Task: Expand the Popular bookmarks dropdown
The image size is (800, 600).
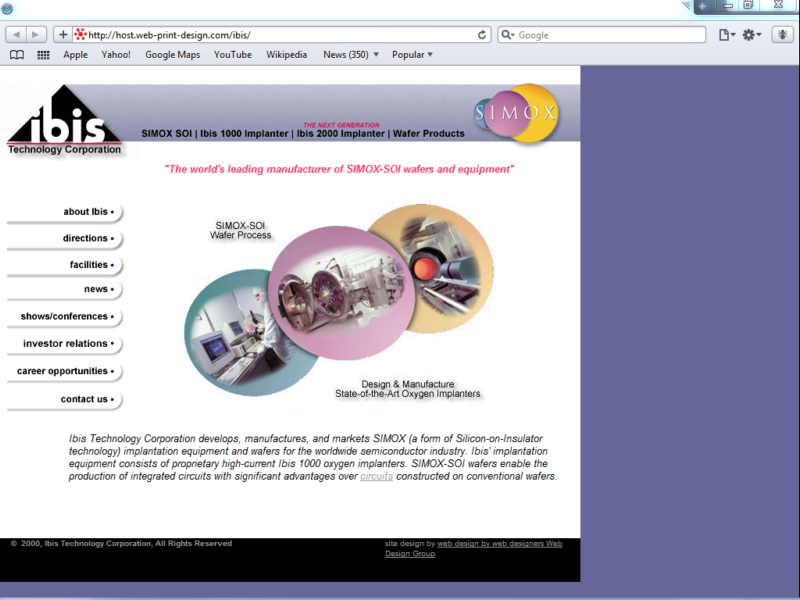Action: point(412,55)
